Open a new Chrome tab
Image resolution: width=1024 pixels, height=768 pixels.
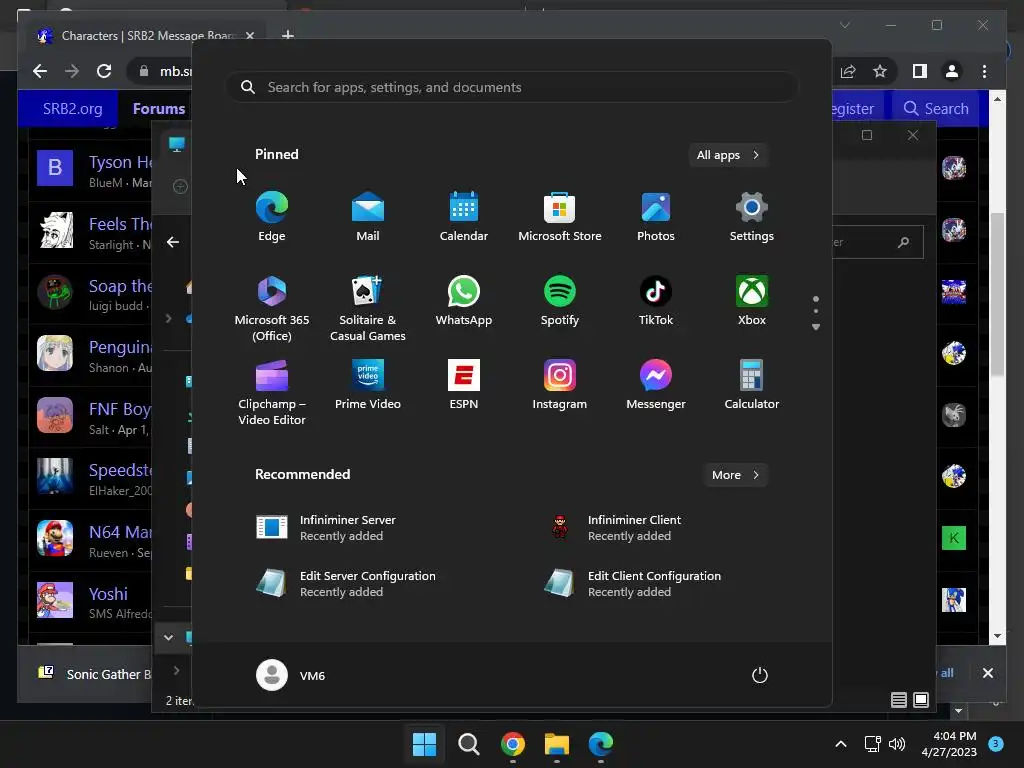tap(287, 35)
